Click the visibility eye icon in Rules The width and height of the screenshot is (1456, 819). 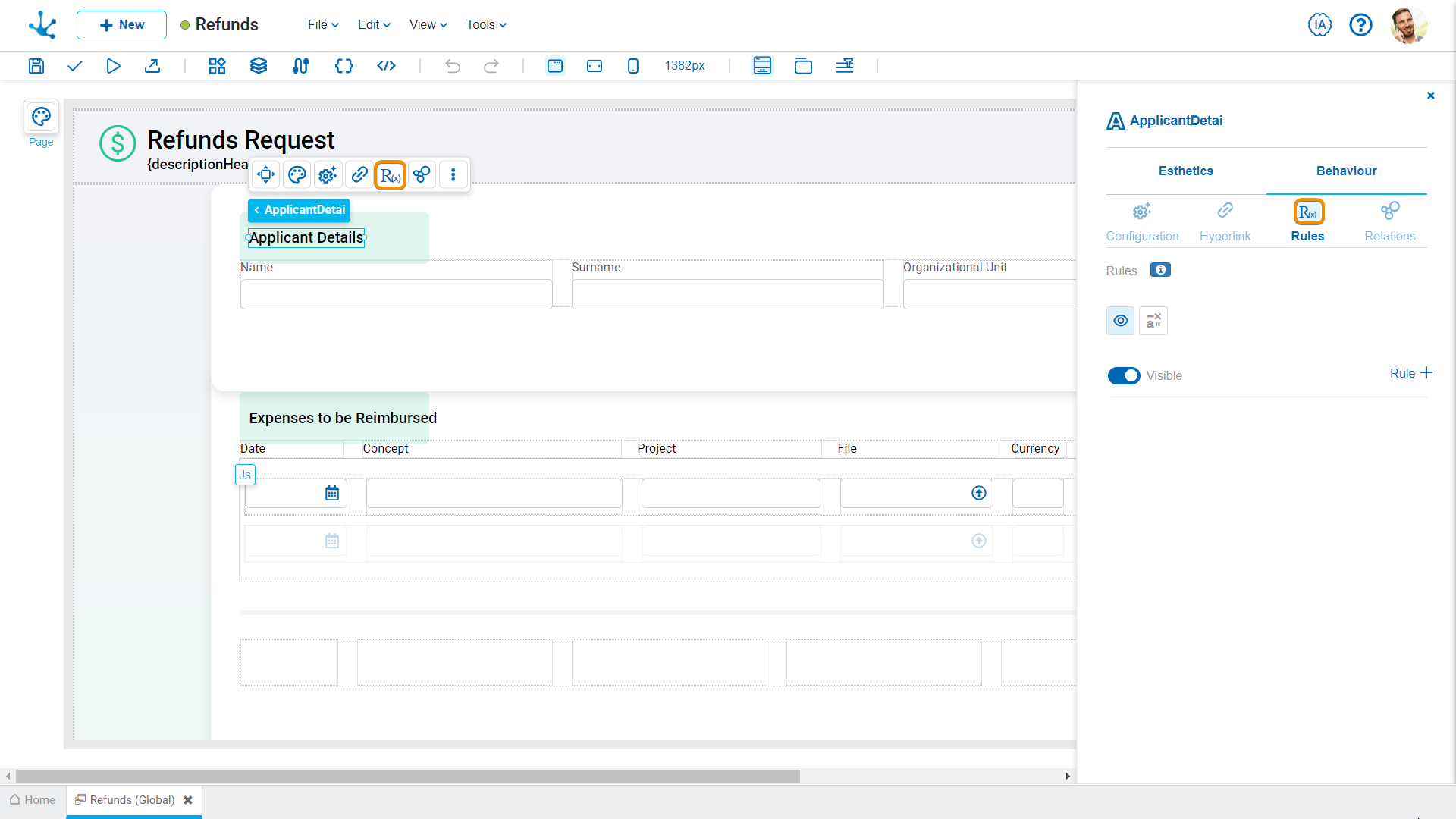pyautogui.click(x=1120, y=321)
